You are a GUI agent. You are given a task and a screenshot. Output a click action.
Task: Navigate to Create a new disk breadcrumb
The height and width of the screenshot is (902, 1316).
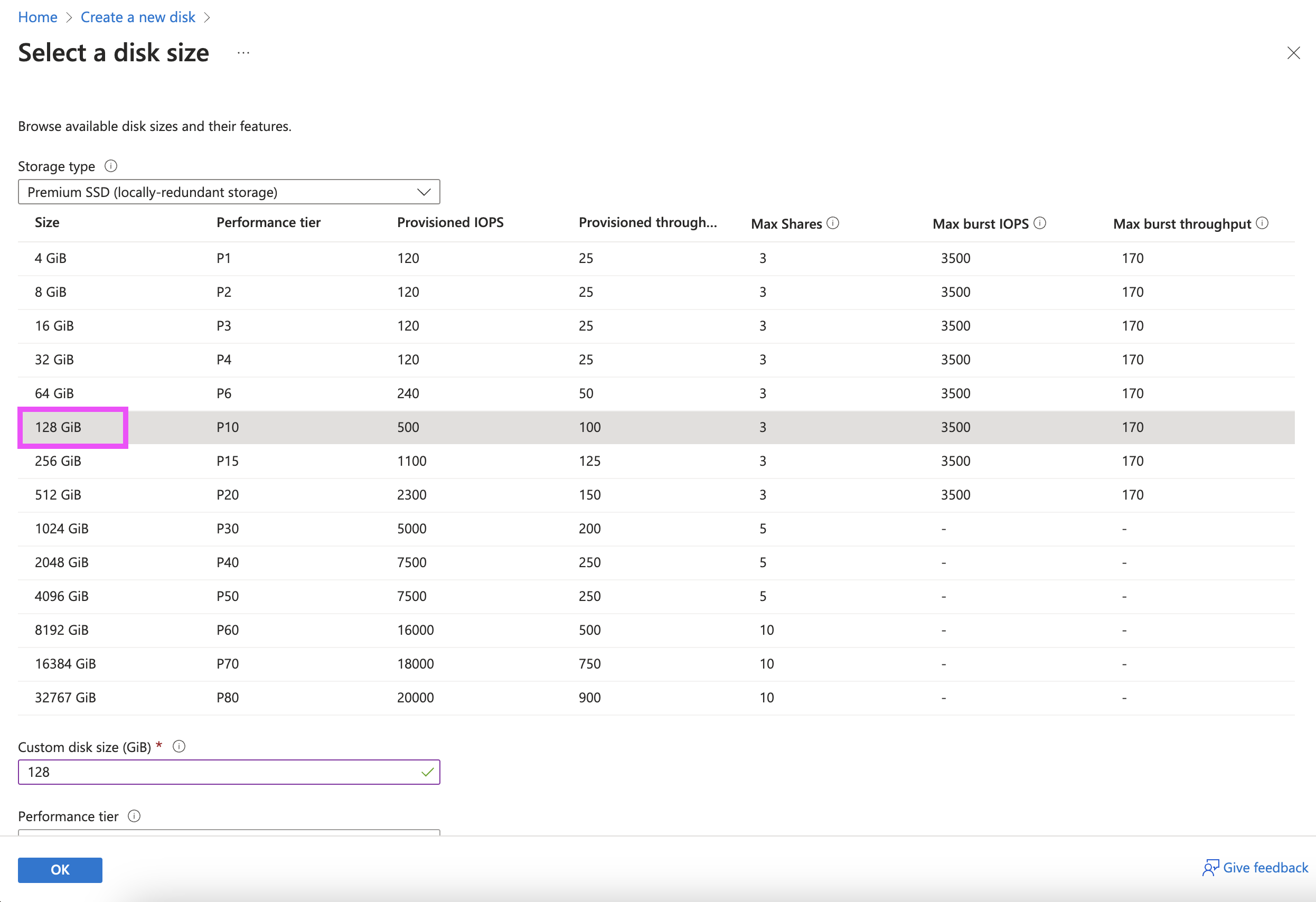(x=138, y=17)
